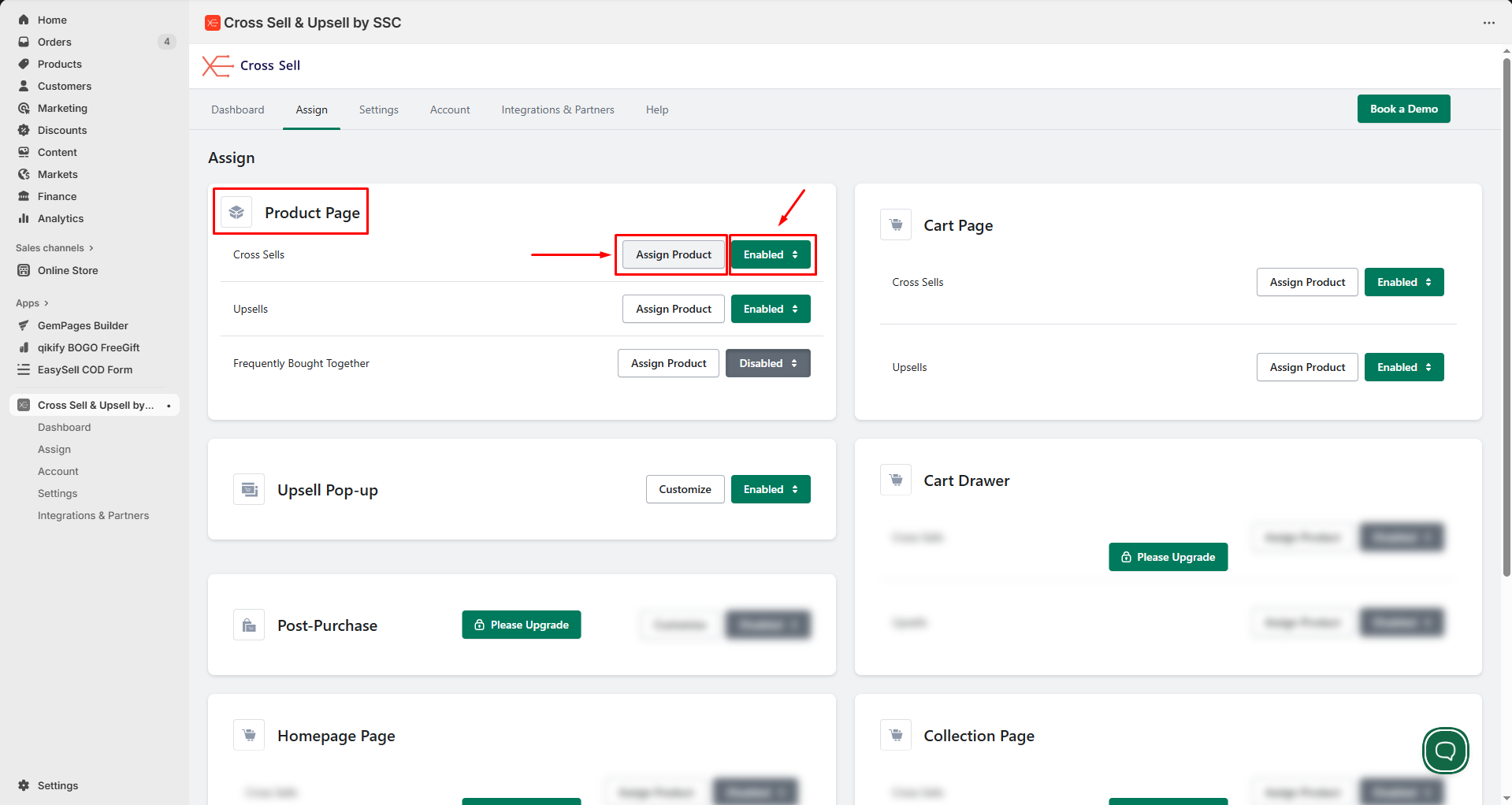The width and height of the screenshot is (1512, 805).
Task: Click the Cart Drawer section icon
Action: [896, 480]
